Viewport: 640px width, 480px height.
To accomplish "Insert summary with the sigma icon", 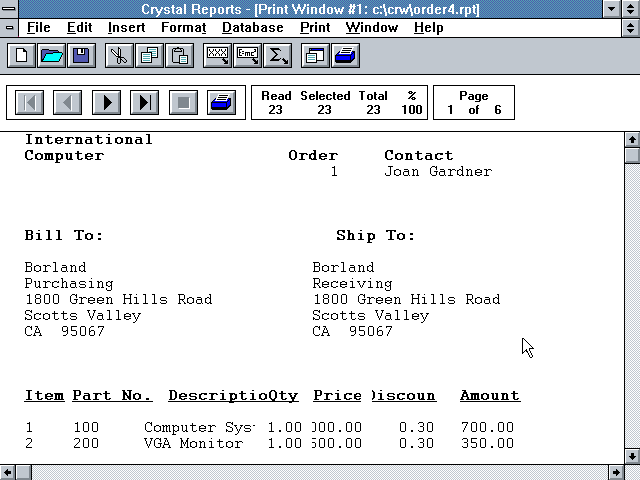I will pyautogui.click(x=278, y=56).
